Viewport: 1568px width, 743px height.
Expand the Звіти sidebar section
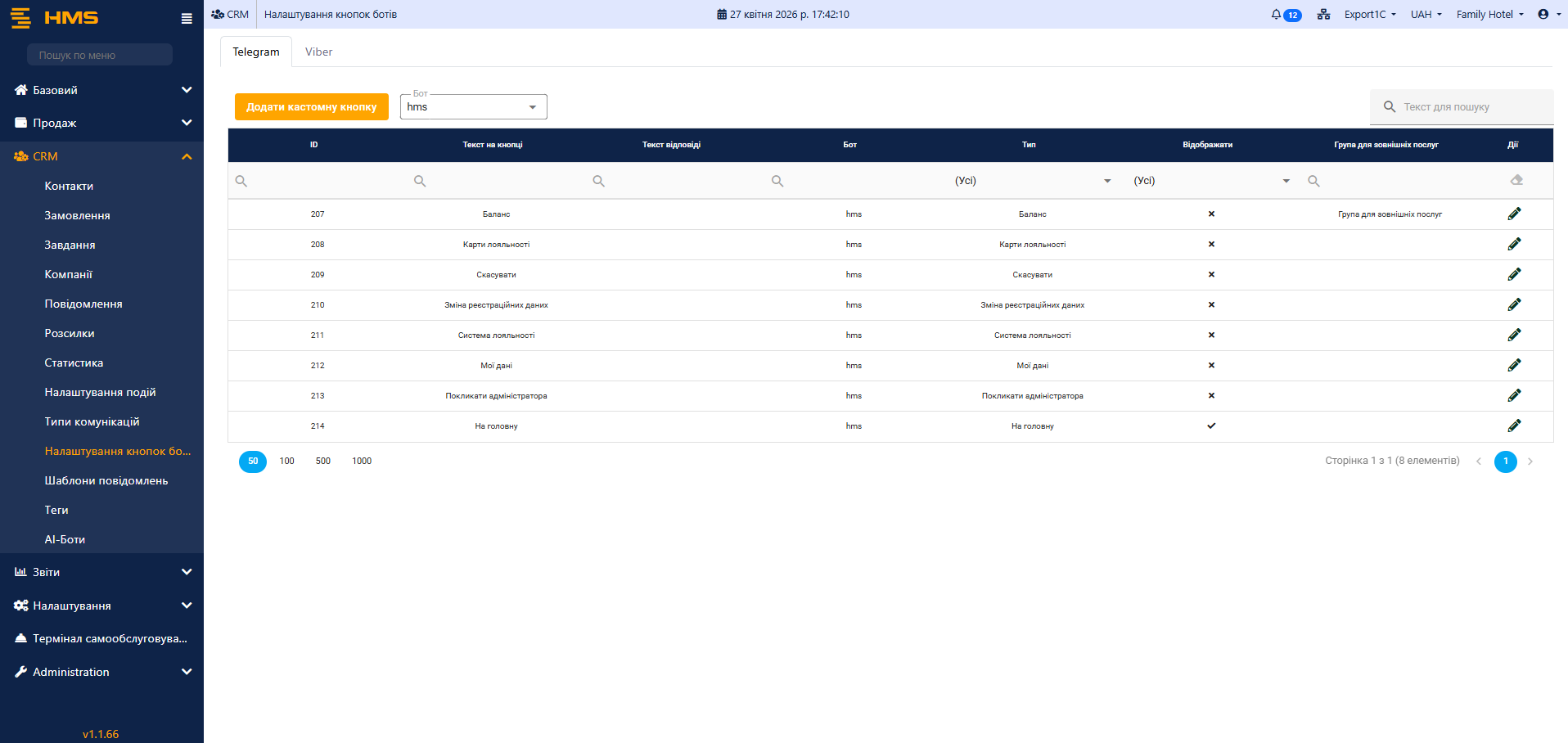(101, 572)
